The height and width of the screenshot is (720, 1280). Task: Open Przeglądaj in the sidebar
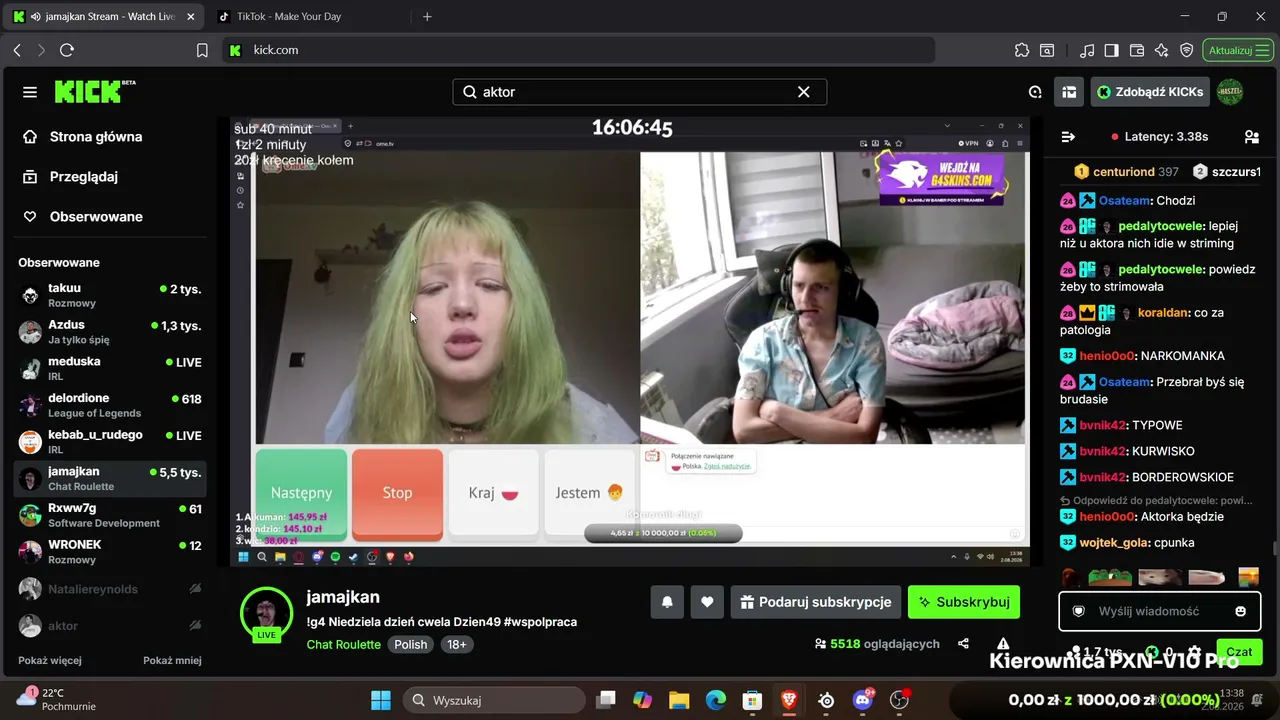coord(110,177)
